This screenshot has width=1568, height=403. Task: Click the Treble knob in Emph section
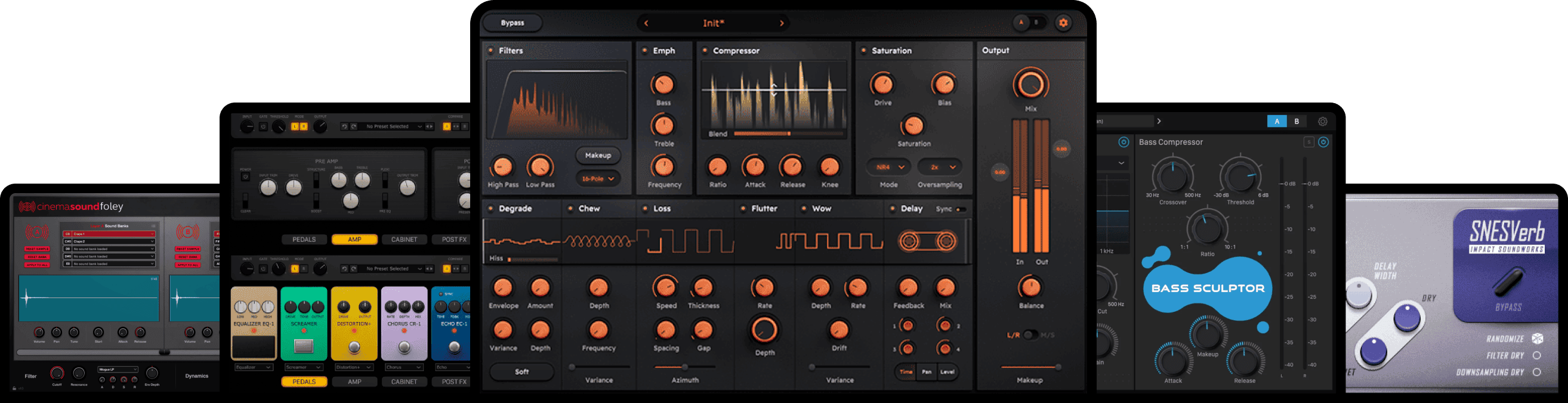tap(663, 125)
